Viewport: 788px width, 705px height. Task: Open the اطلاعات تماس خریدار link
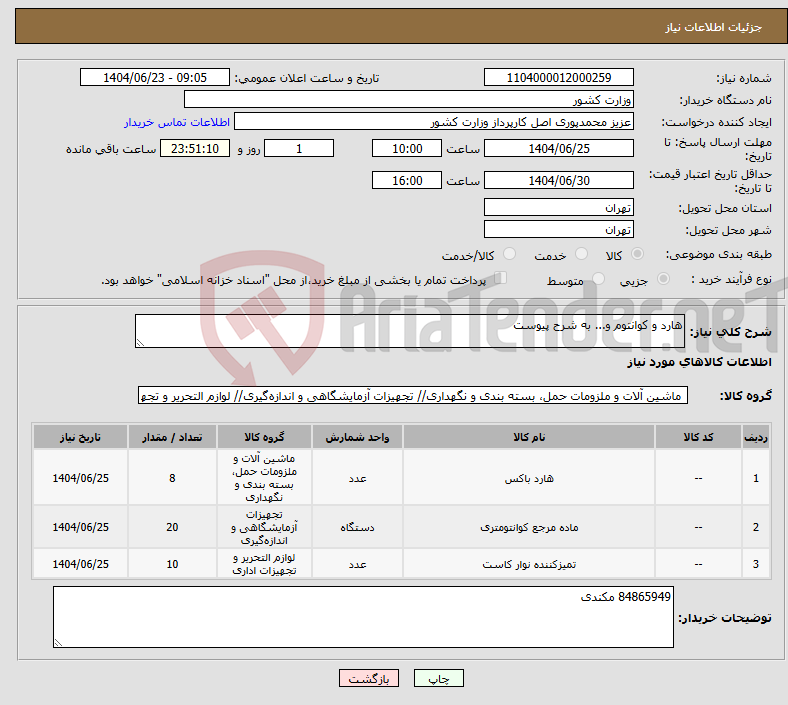pos(177,122)
